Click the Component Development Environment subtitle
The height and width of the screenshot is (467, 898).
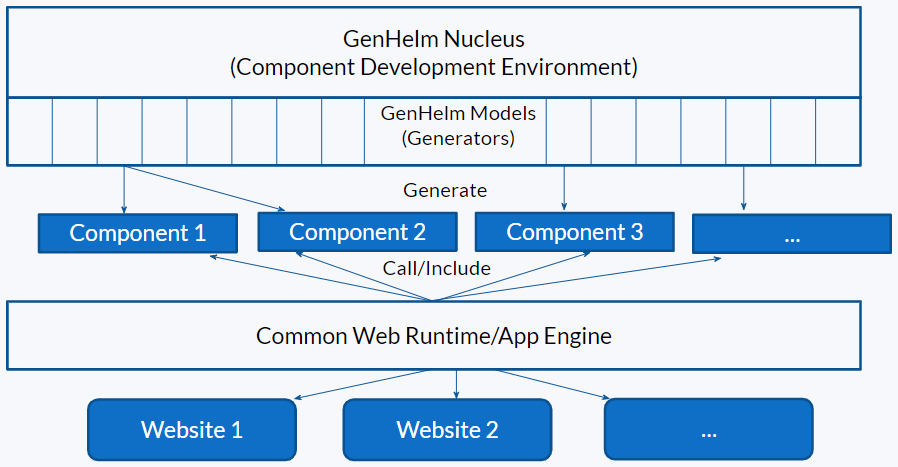tap(433, 68)
